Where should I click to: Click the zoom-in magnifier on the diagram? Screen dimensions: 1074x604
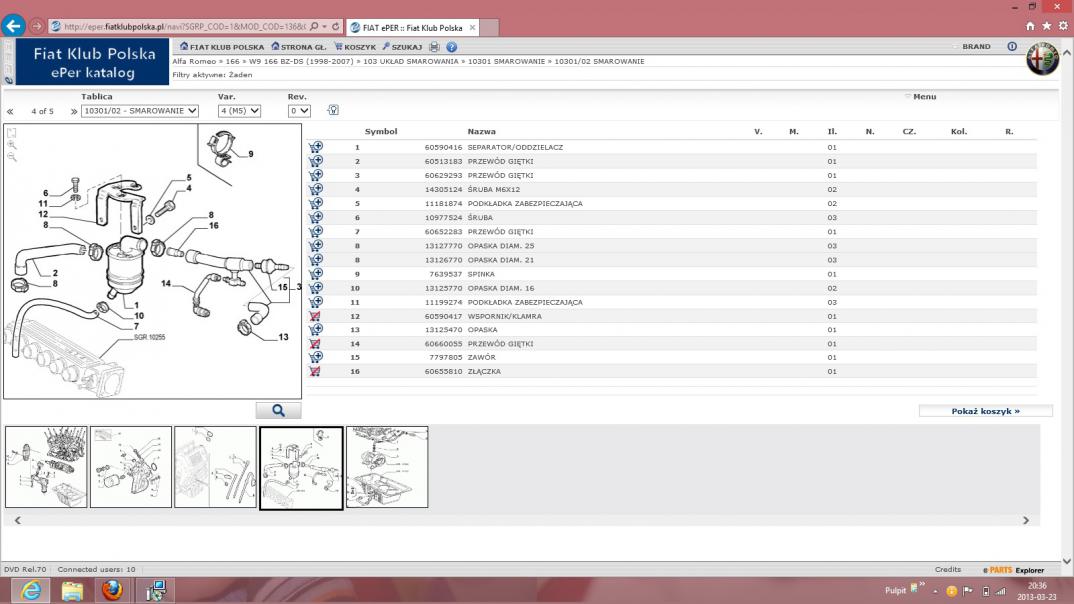pos(12,145)
